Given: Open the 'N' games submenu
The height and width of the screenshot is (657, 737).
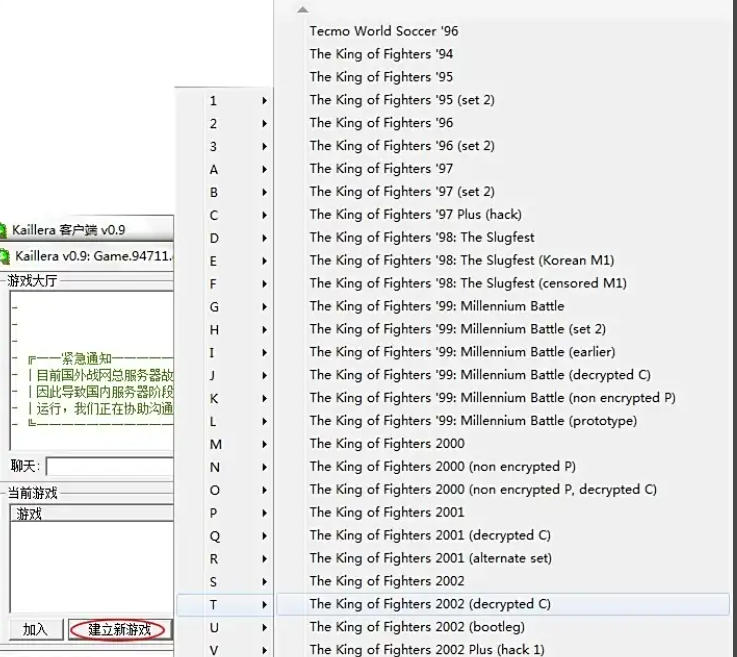Looking at the screenshot, I should point(225,467).
